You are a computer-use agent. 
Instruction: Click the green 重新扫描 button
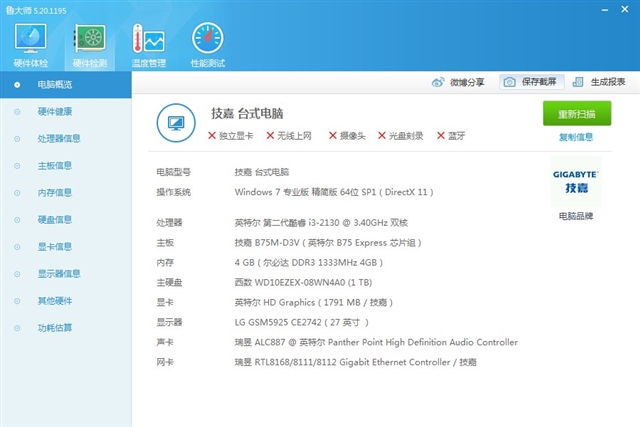click(x=577, y=113)
